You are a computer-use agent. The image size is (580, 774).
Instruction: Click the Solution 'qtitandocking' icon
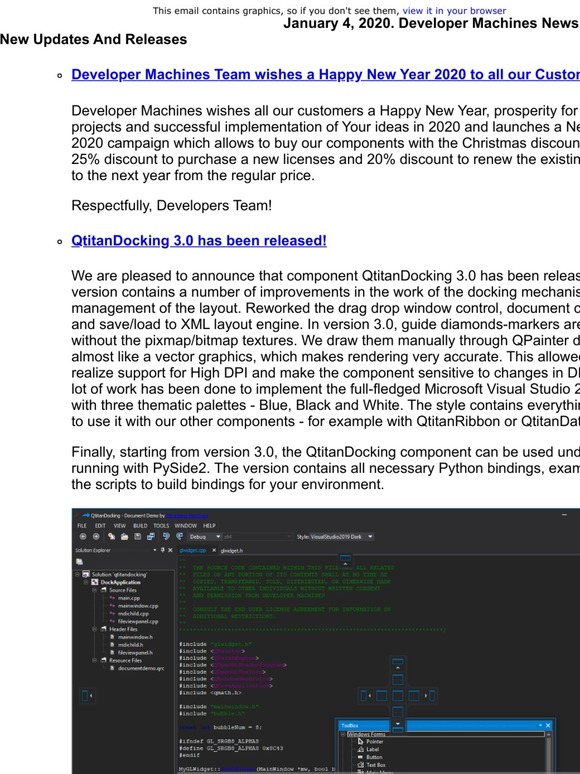pos(86,575)
